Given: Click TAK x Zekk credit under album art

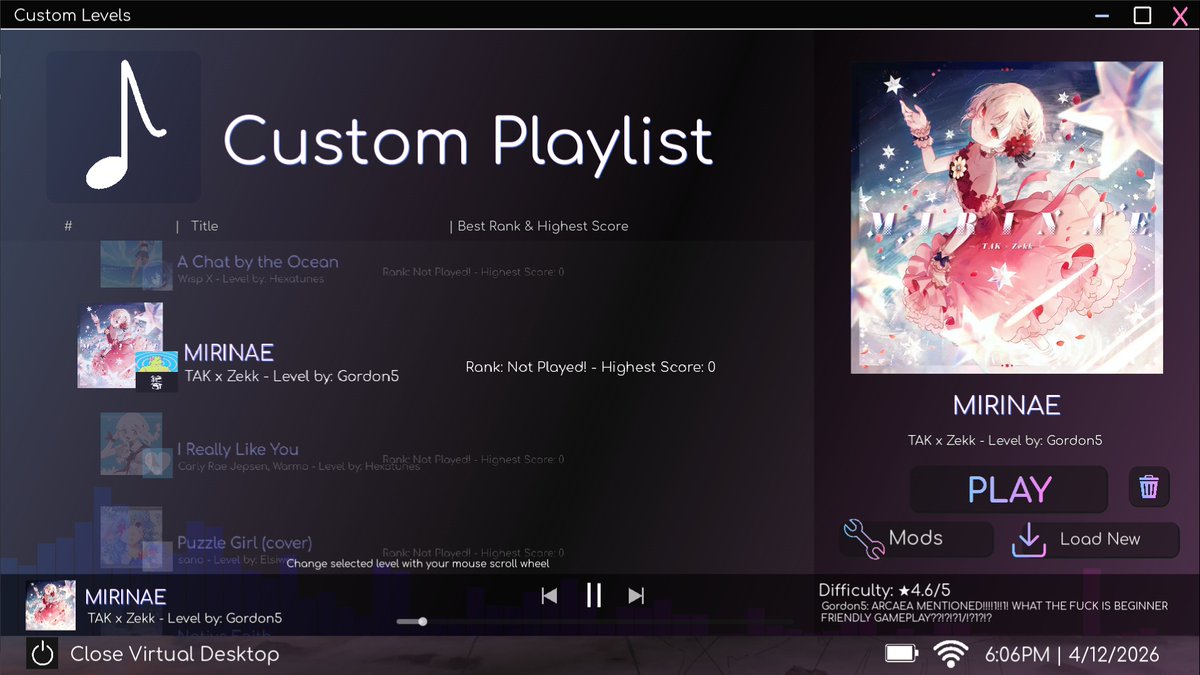Looking at the screenshot, I should tap(1005, 440).
